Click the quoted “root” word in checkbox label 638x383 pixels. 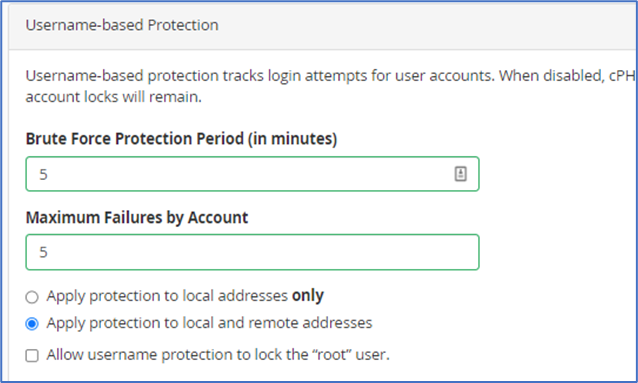[332, 355]
